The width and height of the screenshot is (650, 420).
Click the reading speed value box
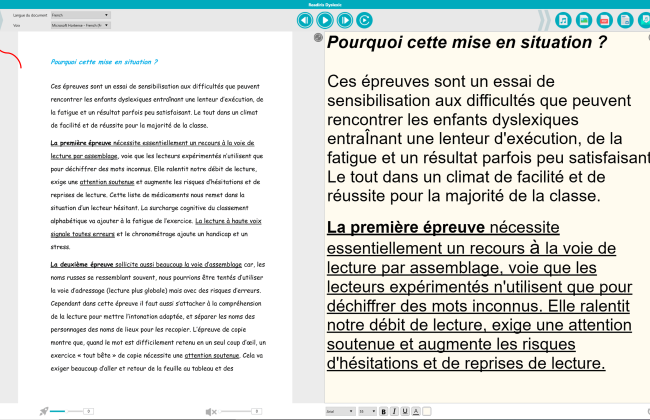[88, 411]
